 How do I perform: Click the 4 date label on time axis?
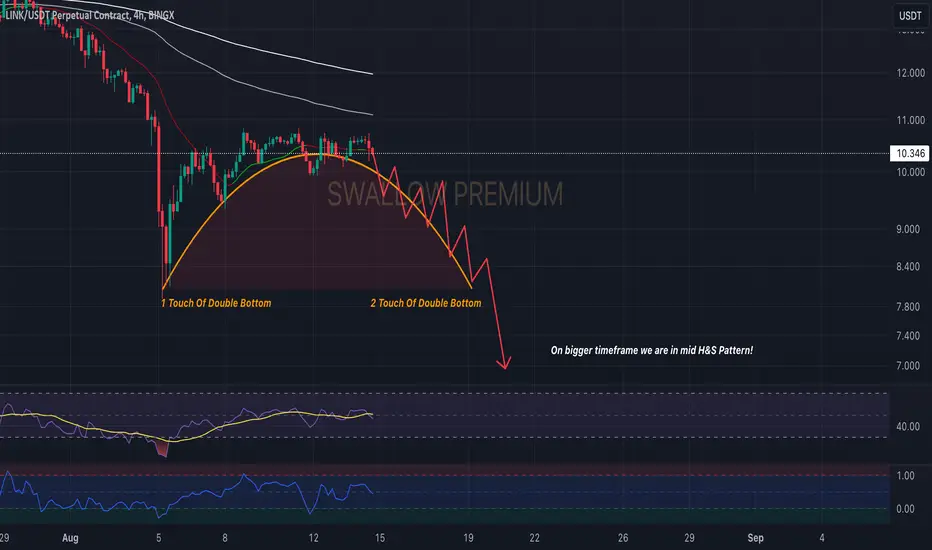point(822,538)
